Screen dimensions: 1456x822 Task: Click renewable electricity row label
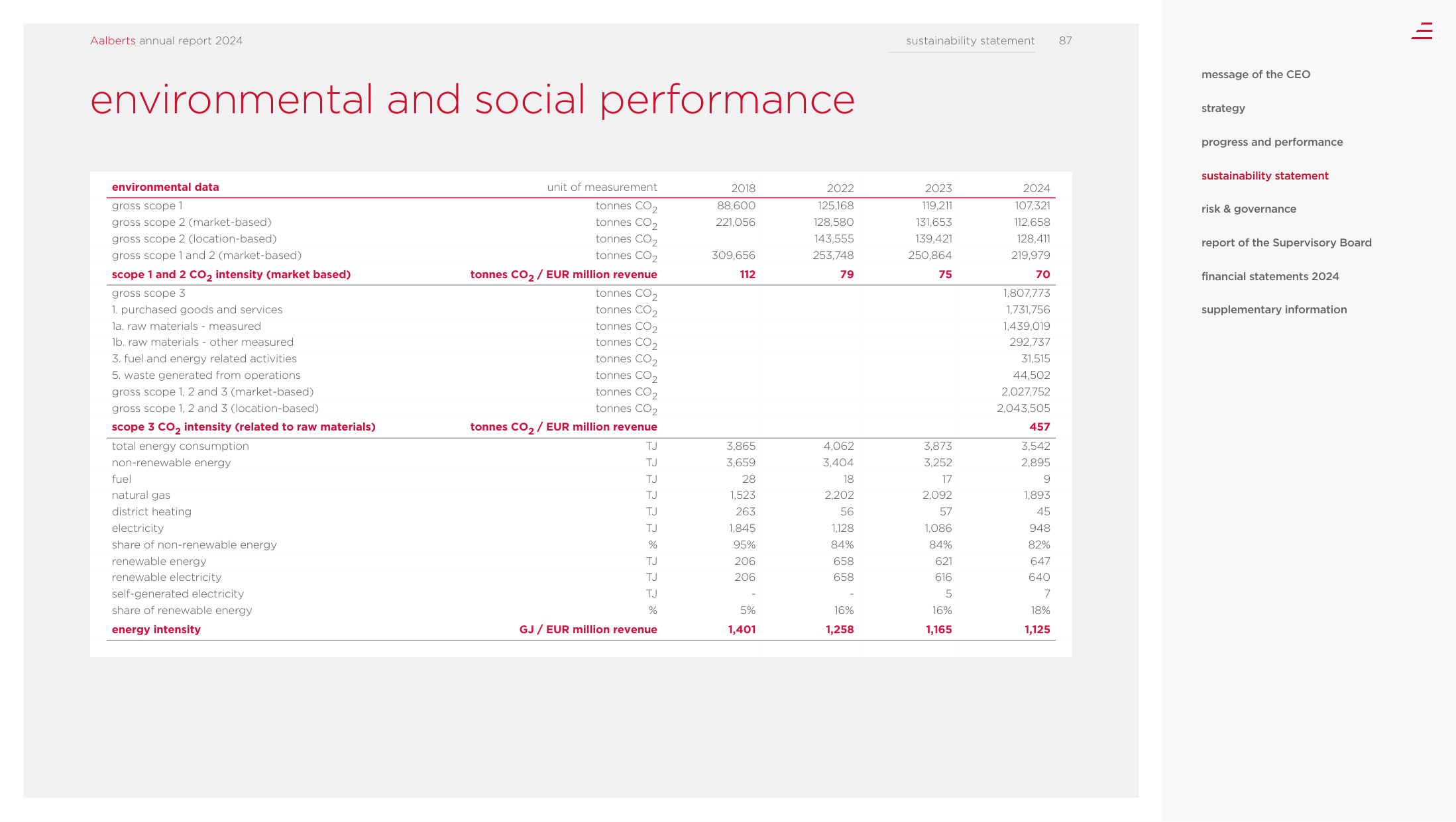pos(166,577)
